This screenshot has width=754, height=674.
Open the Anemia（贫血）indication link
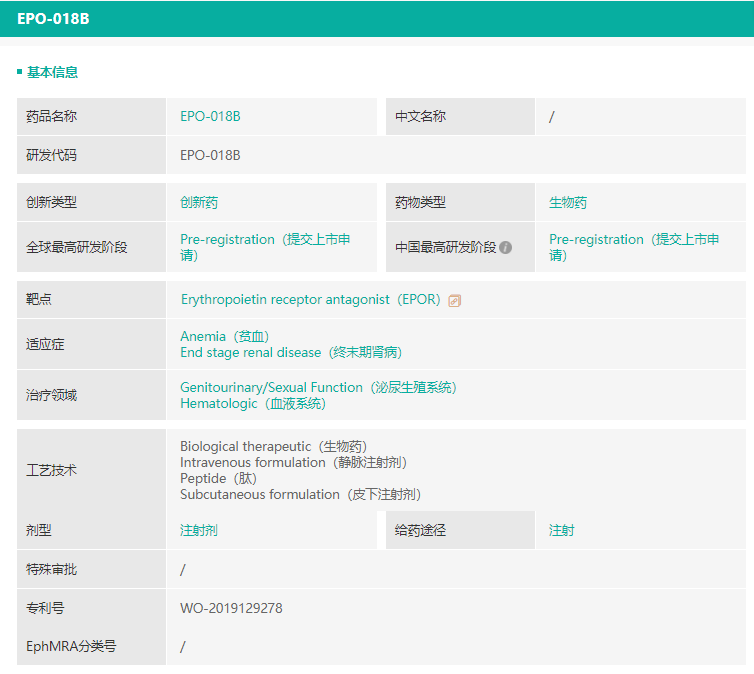click(225, 336)
